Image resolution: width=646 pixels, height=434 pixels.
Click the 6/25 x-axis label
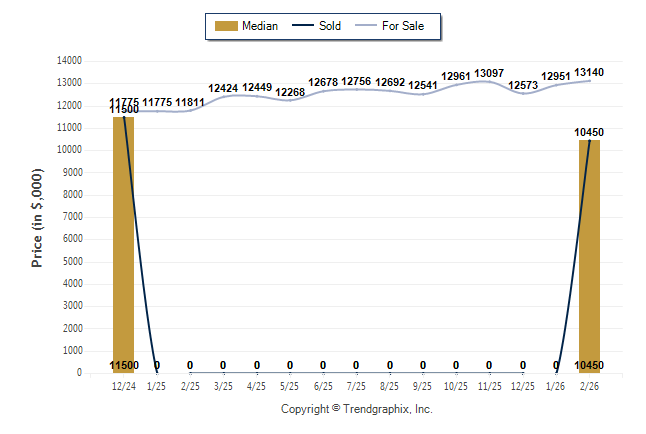pos(323,385)
